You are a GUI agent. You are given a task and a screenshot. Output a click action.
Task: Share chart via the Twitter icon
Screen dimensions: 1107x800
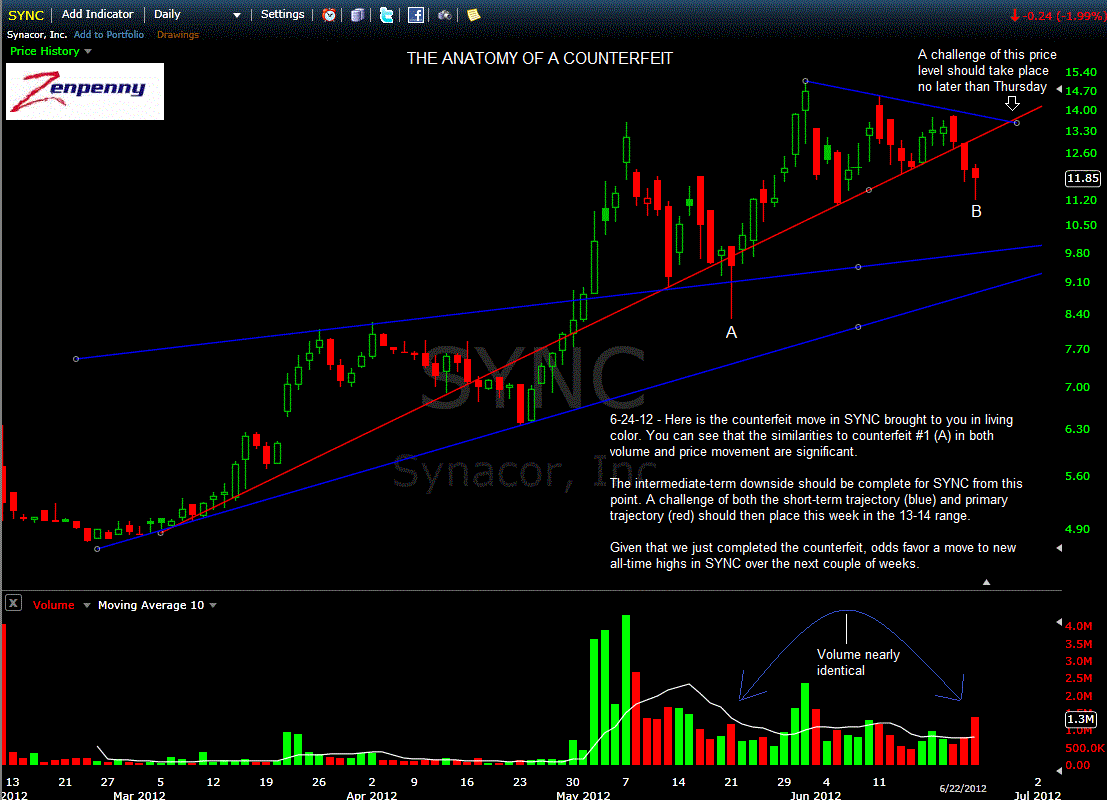[x=386, y=15]
